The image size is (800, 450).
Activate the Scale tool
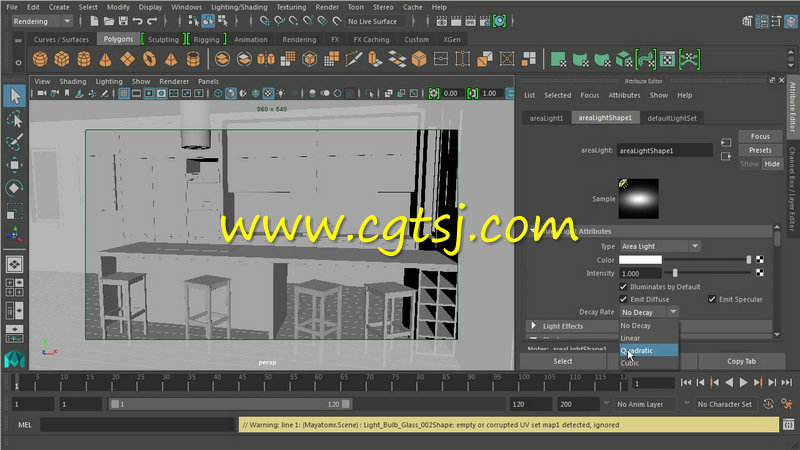pos(15,211)
